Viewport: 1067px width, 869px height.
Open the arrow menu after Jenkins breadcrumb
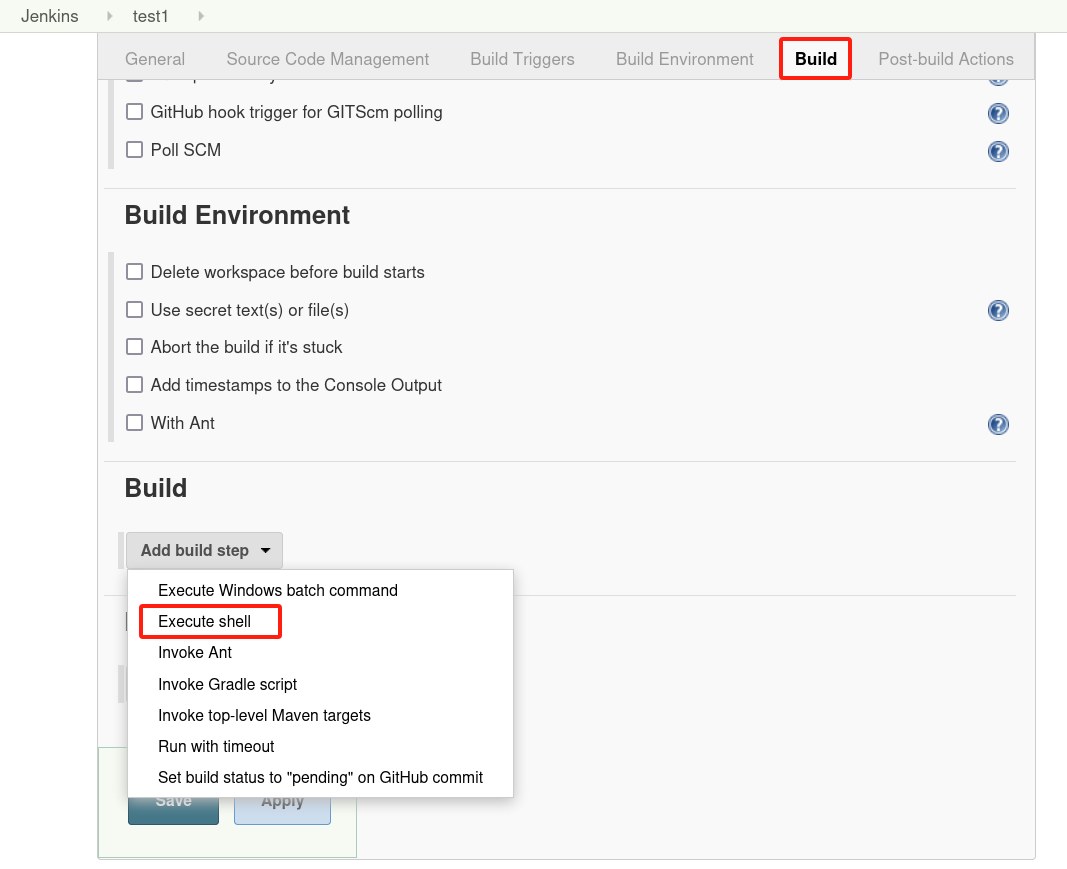pyautogui.click(x=110, y=16)
